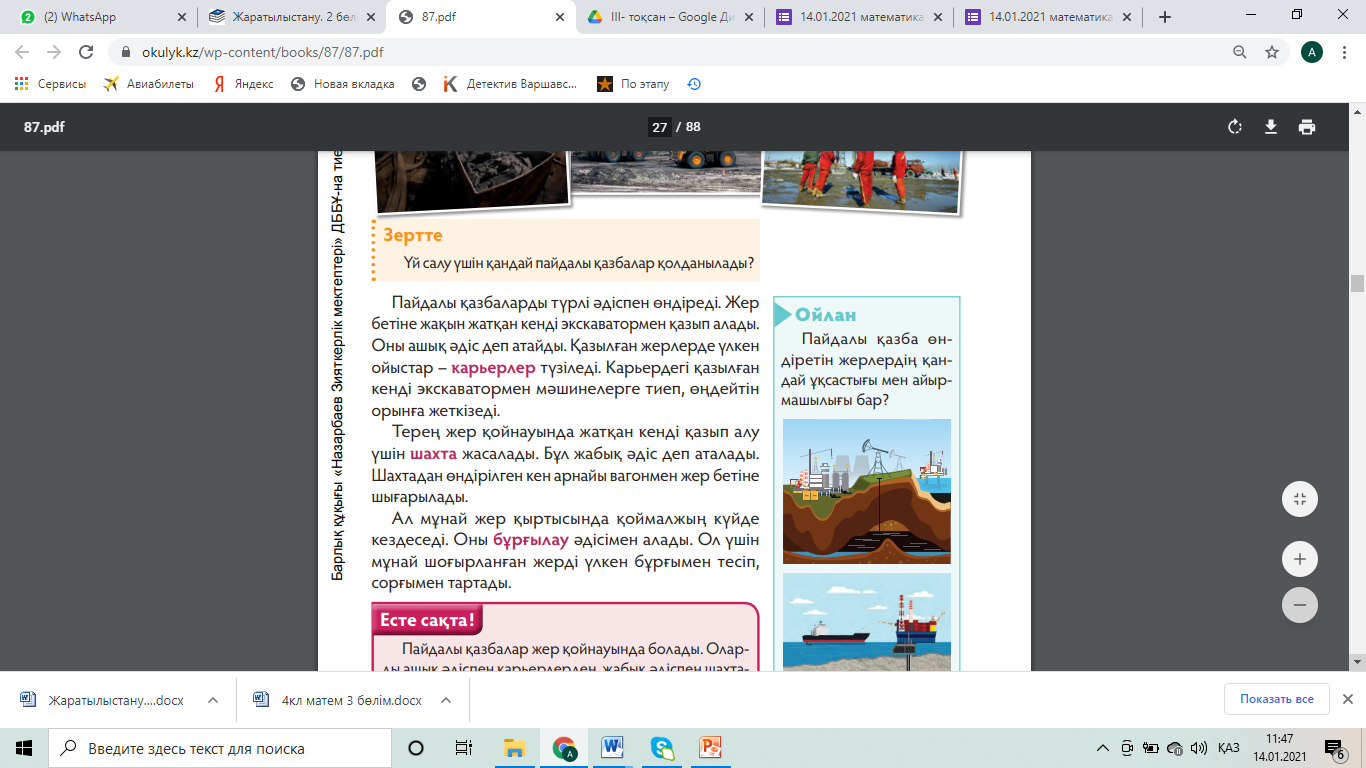Open Skype from the taskbar

662,747
